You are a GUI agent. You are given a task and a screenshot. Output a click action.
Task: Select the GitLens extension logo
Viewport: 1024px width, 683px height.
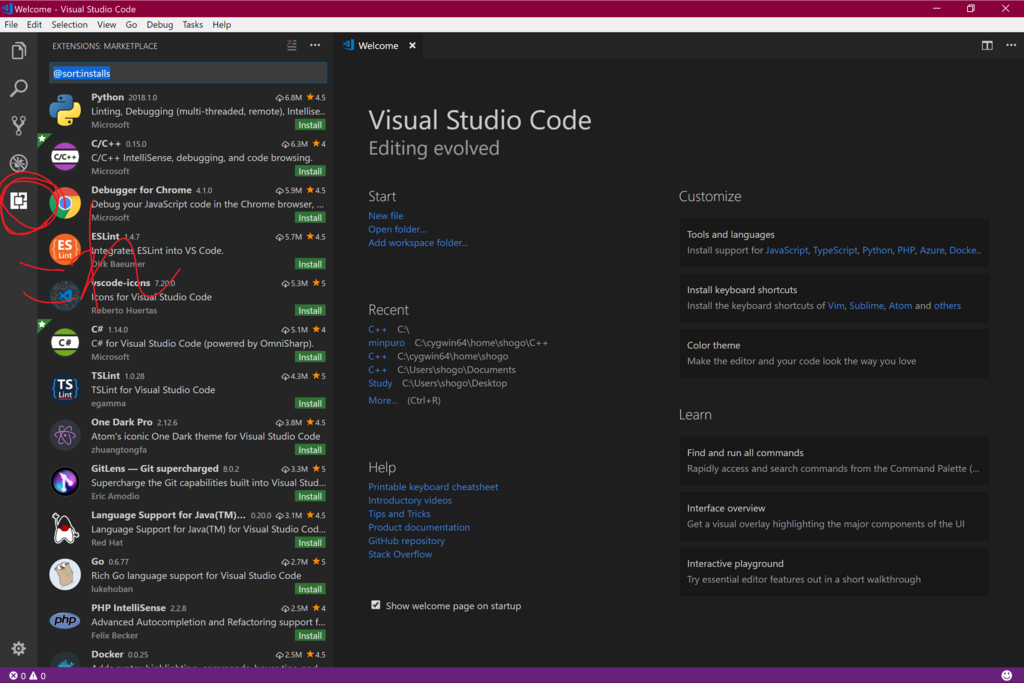click(65, 481)
